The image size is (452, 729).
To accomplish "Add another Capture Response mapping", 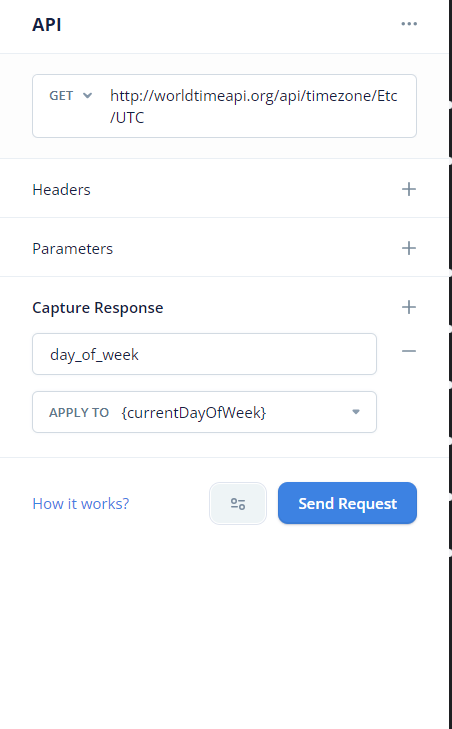I will (409, 307).
